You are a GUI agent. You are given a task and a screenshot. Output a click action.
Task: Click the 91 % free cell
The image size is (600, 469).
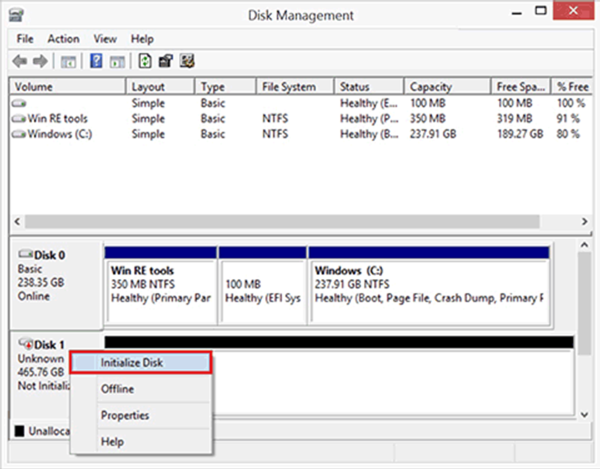pos(568,119)
